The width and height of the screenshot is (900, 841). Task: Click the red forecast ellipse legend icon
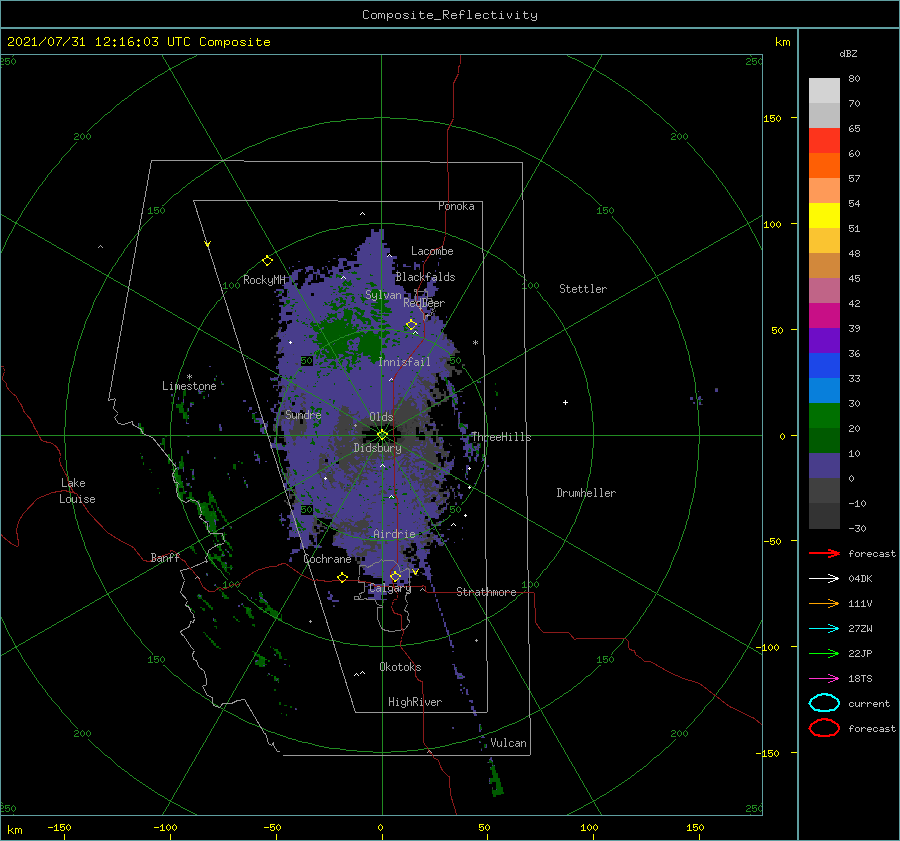(x=824, y=728)
